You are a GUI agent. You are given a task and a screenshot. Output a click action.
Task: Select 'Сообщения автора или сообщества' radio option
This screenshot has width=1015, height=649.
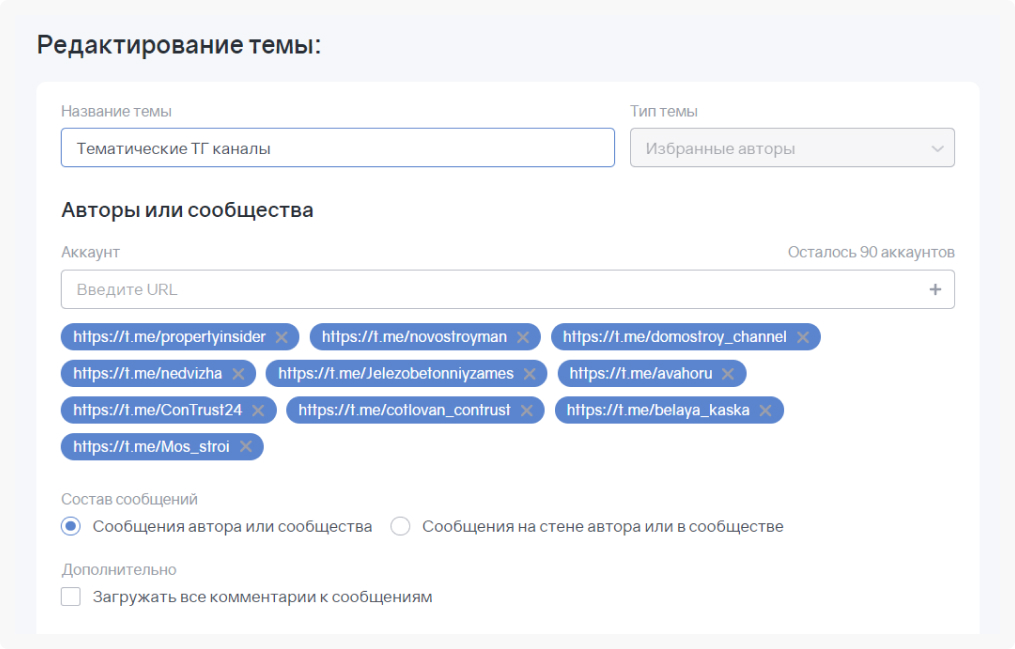click(x=70, y=526)
